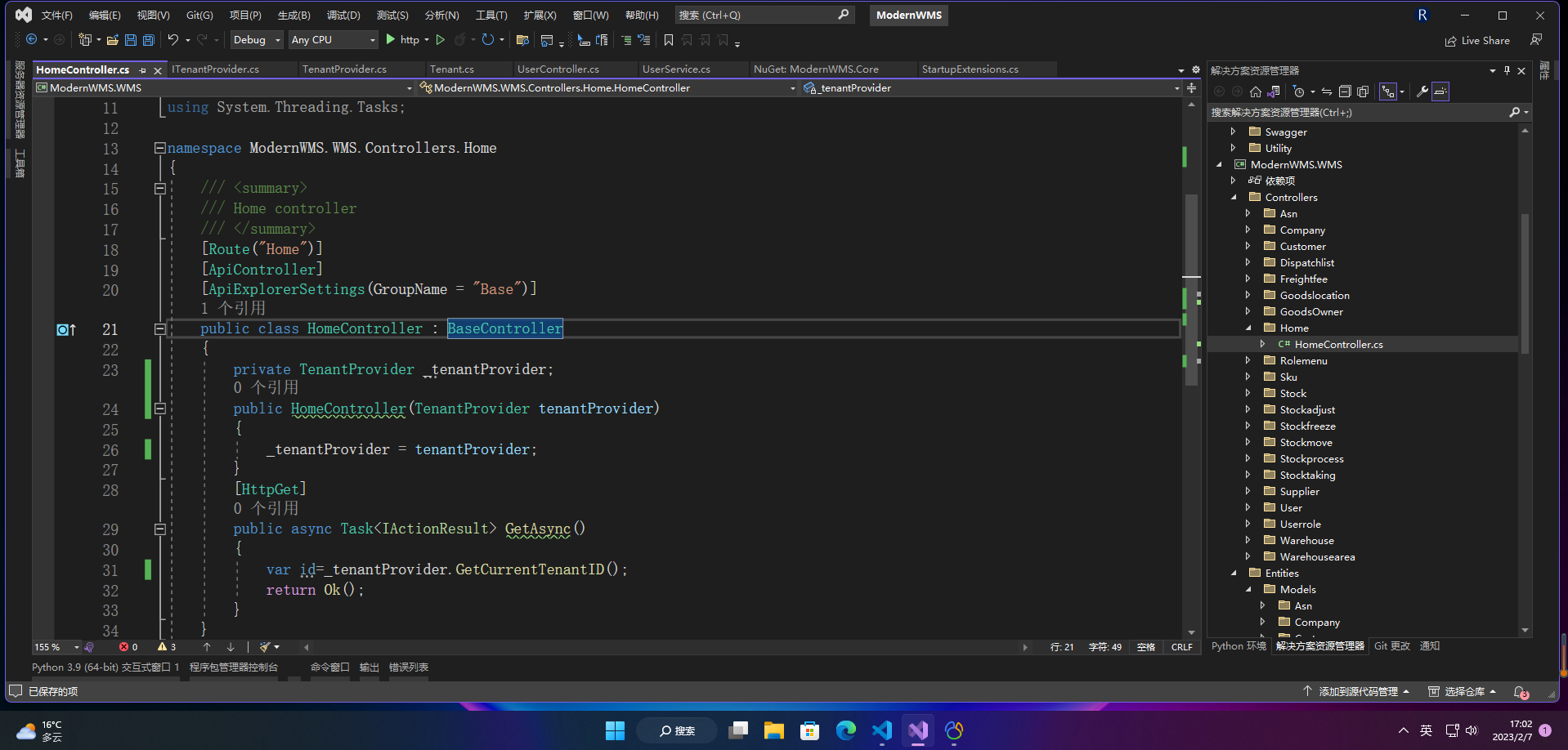Image resolution: width=1568 pixels, height=750 pixels.
Task: Click the New Project icon in the toolbar
Action: pos(85,40)
